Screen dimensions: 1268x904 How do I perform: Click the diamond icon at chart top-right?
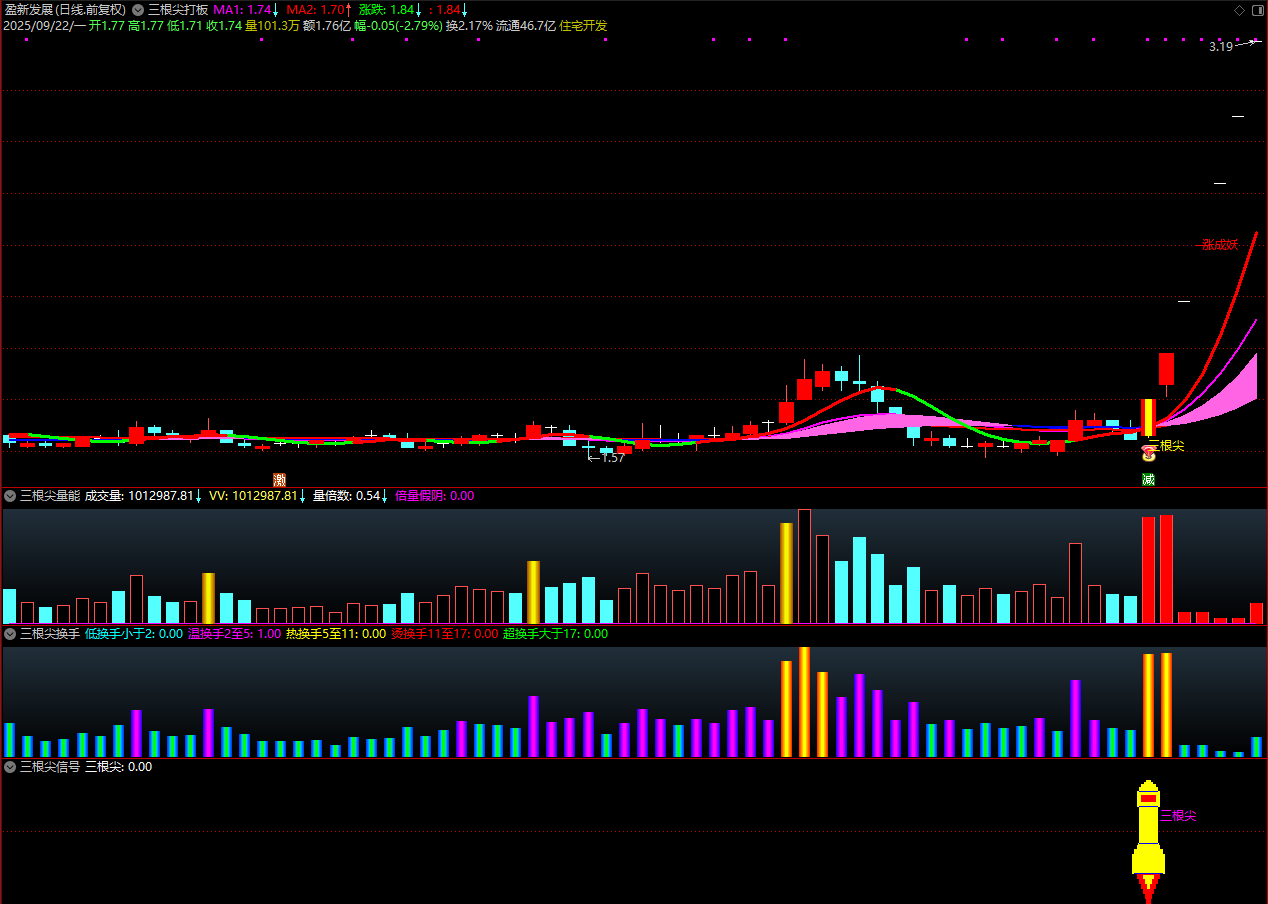pyautogui.click(x=1240, y=10)
